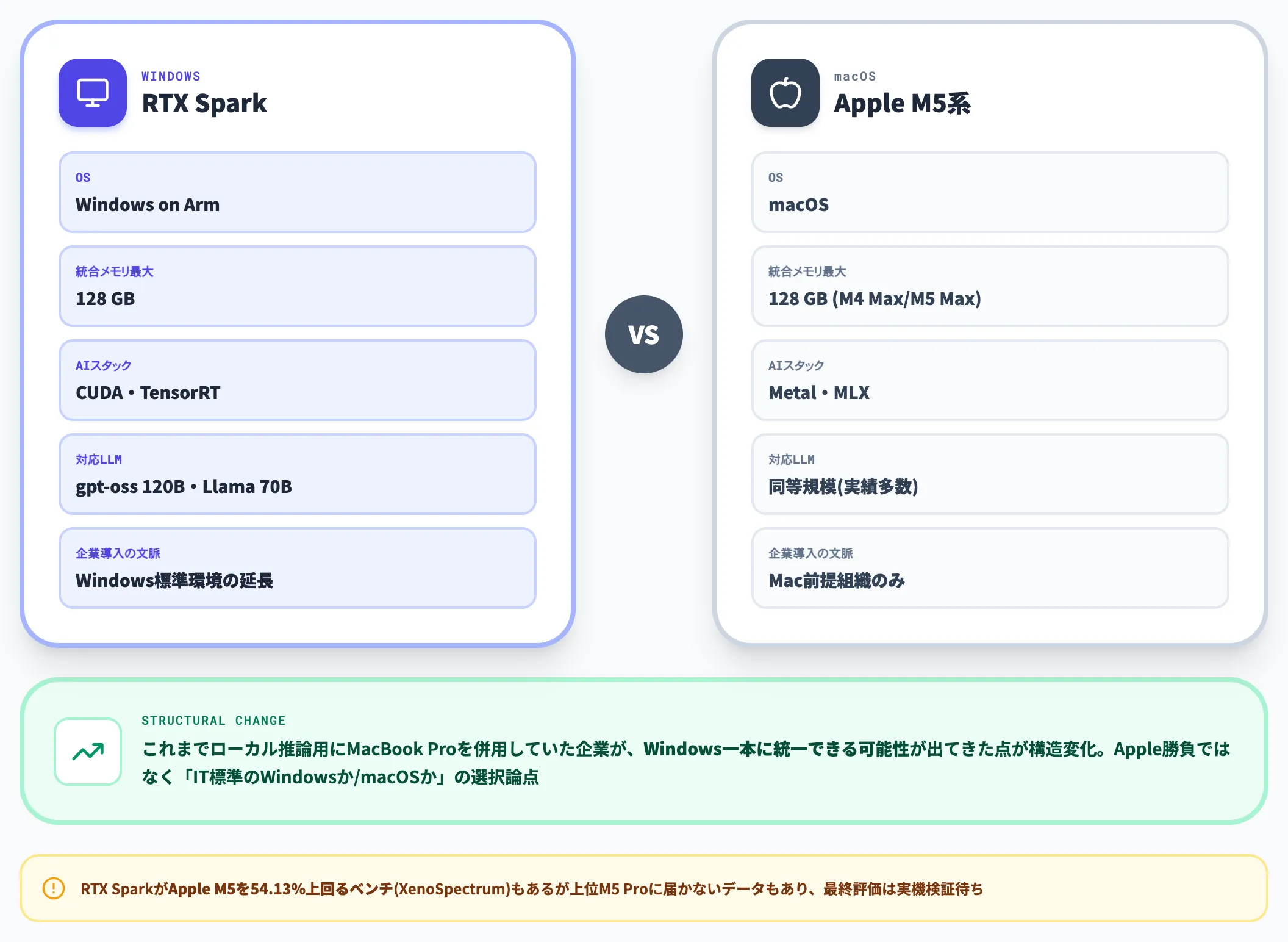Click the macOS label above Apple M5系
The height and width of the screenshot is (942, 1288).
pos(855,76)
